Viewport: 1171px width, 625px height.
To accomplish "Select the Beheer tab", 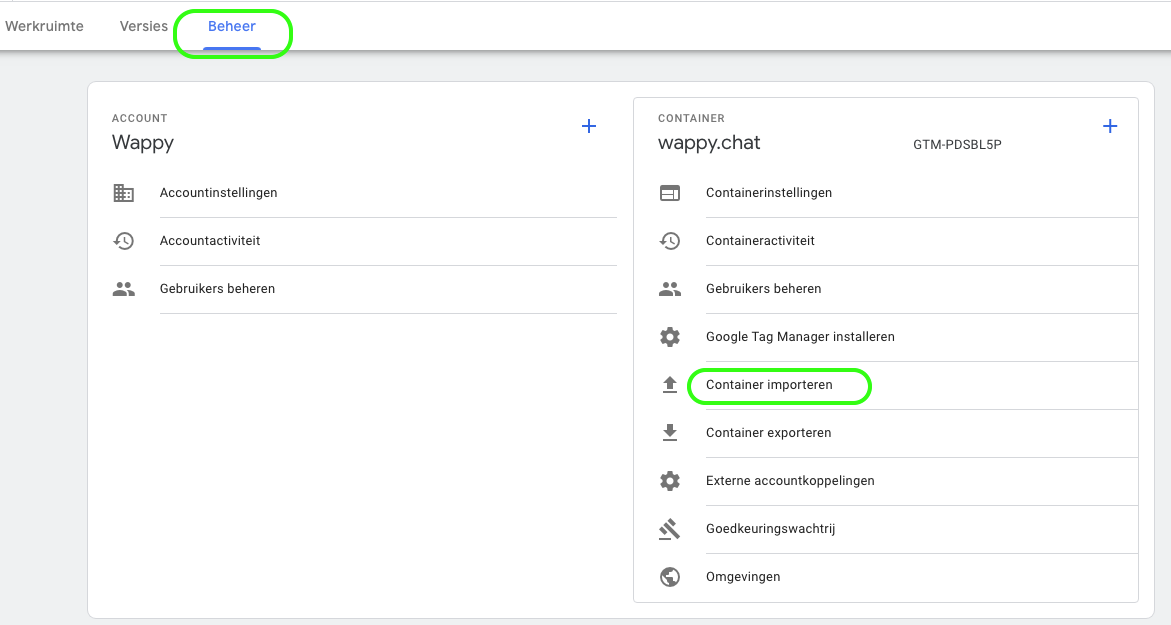I will click(232, 26).
